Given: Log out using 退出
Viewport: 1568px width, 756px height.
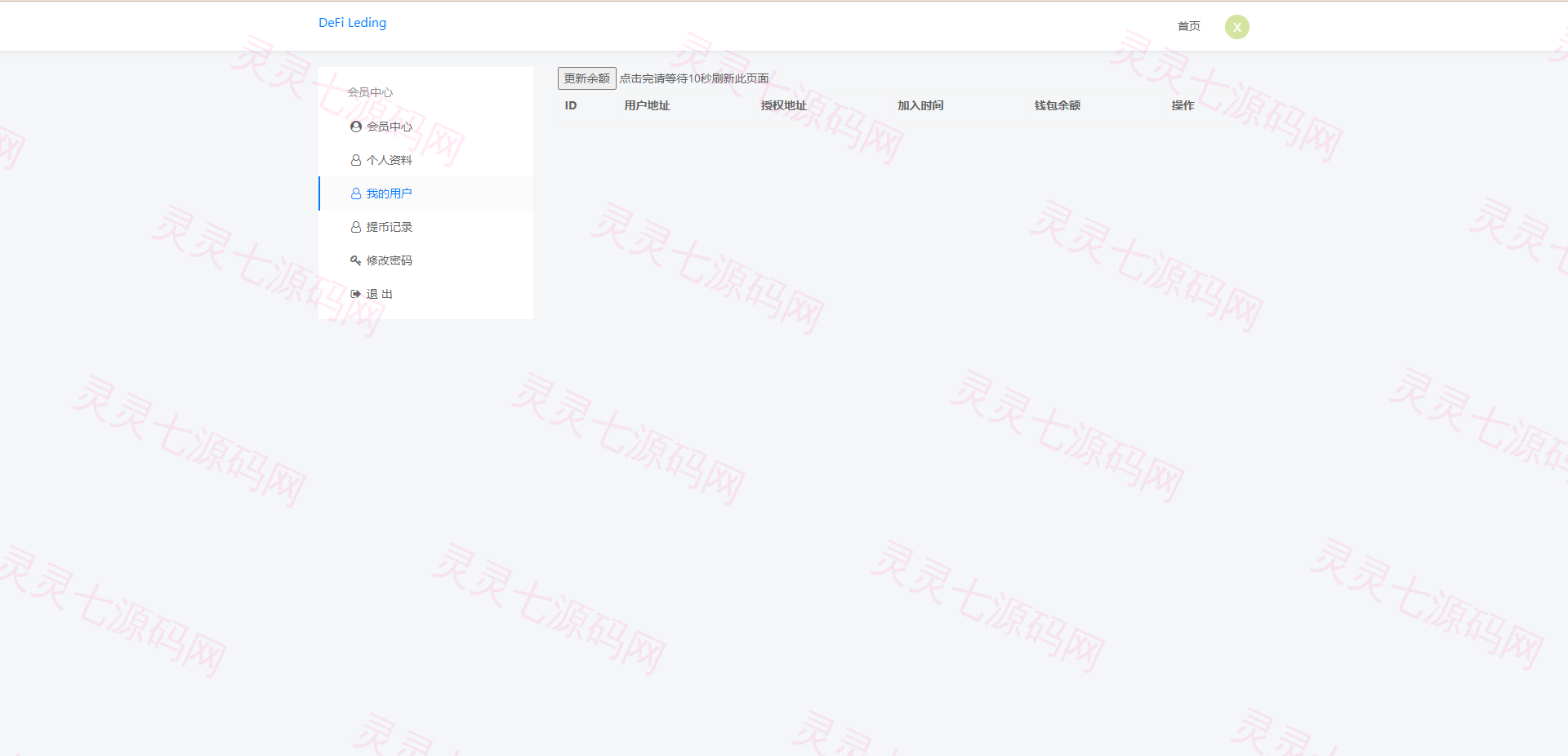Looking at the screenshot, I should (x=425, y=294).
